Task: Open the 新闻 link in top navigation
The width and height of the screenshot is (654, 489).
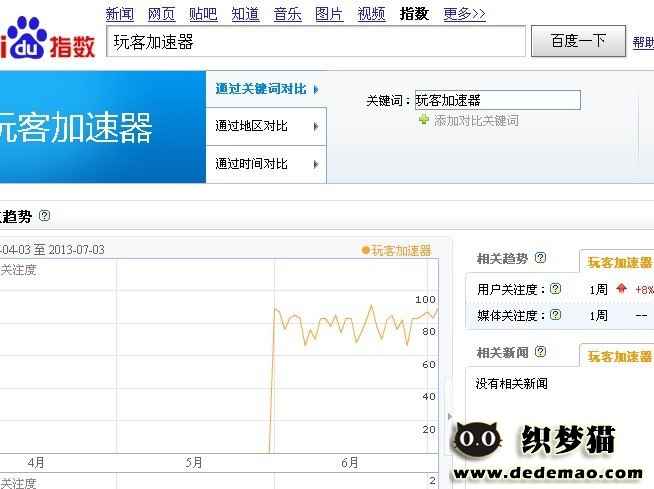Action: click(120, 14)
